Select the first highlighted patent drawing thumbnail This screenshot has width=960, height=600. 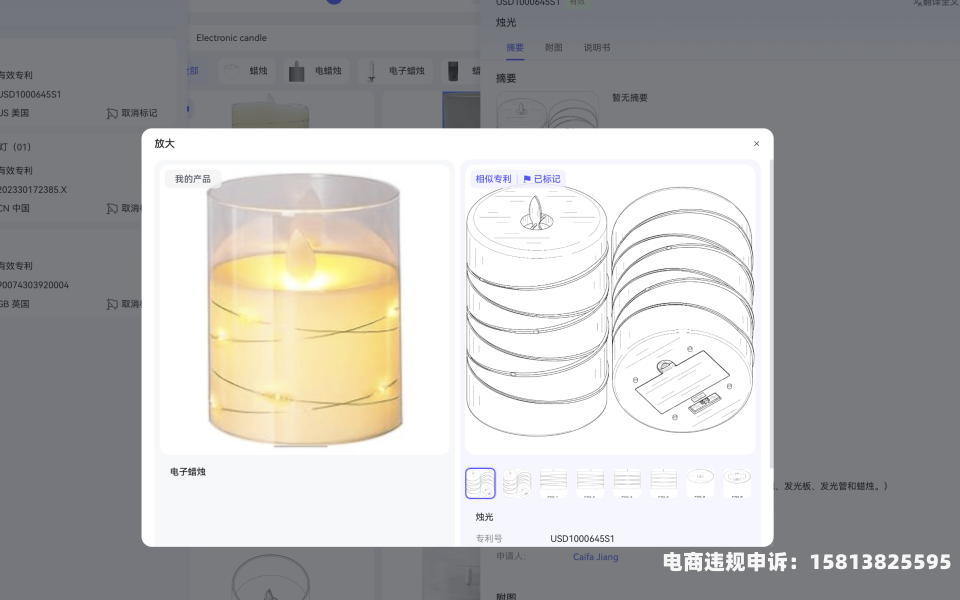(480, 483)
